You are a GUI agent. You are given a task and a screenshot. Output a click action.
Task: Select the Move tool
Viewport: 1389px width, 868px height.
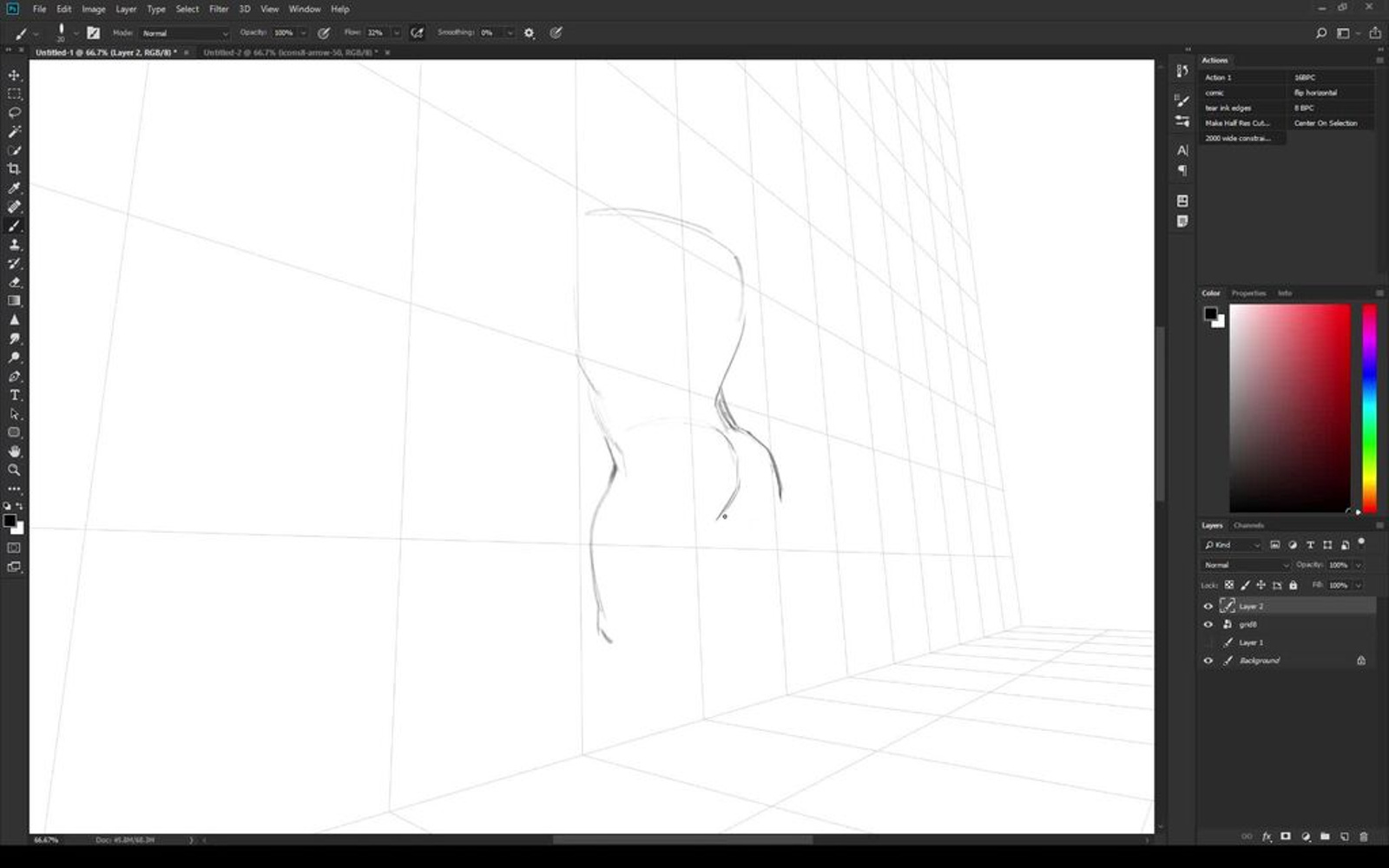[14, 76]
